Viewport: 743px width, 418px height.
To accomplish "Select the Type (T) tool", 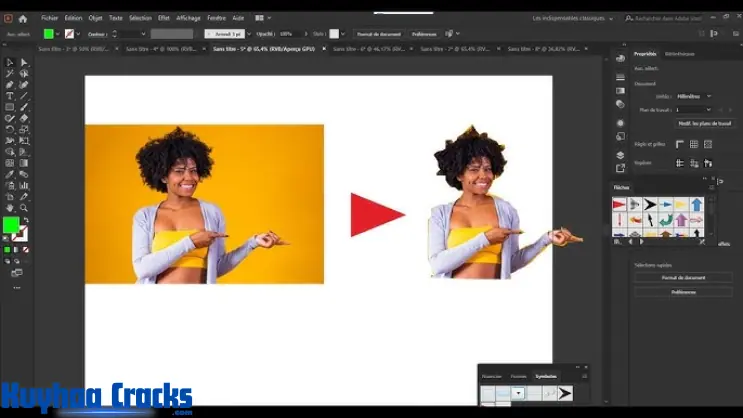I will point(10,96).
